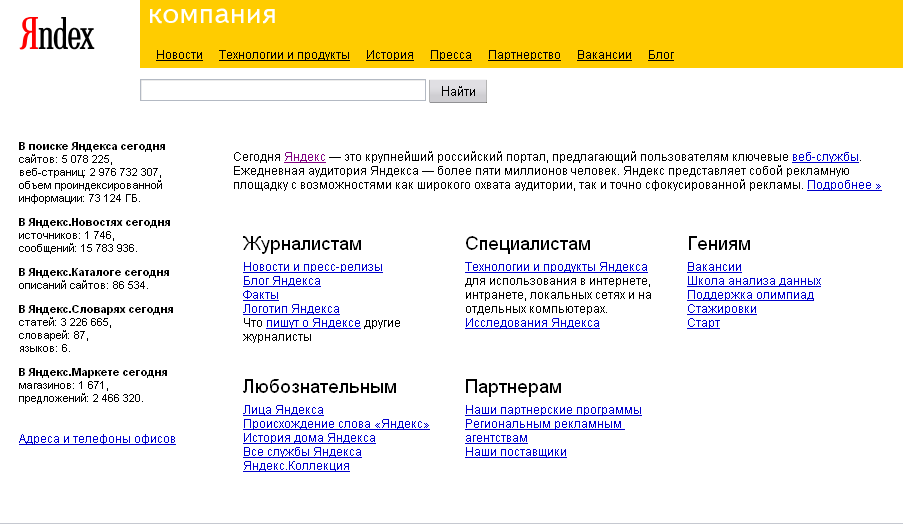903x524 pixels.
Task: Open Наши партнерские программы link
Action: pos(553,410)
